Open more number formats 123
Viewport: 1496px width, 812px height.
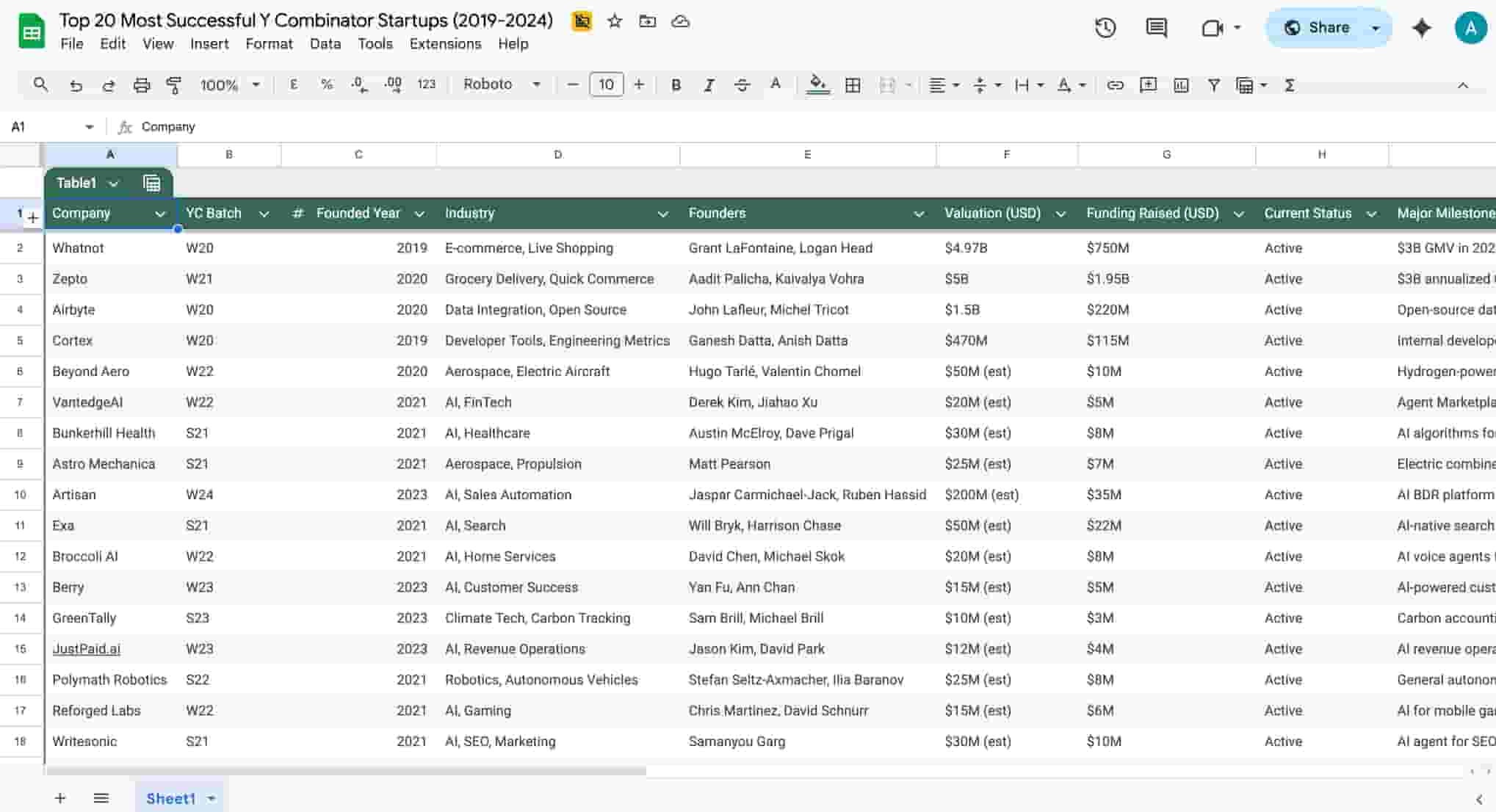tap(426, 84)
